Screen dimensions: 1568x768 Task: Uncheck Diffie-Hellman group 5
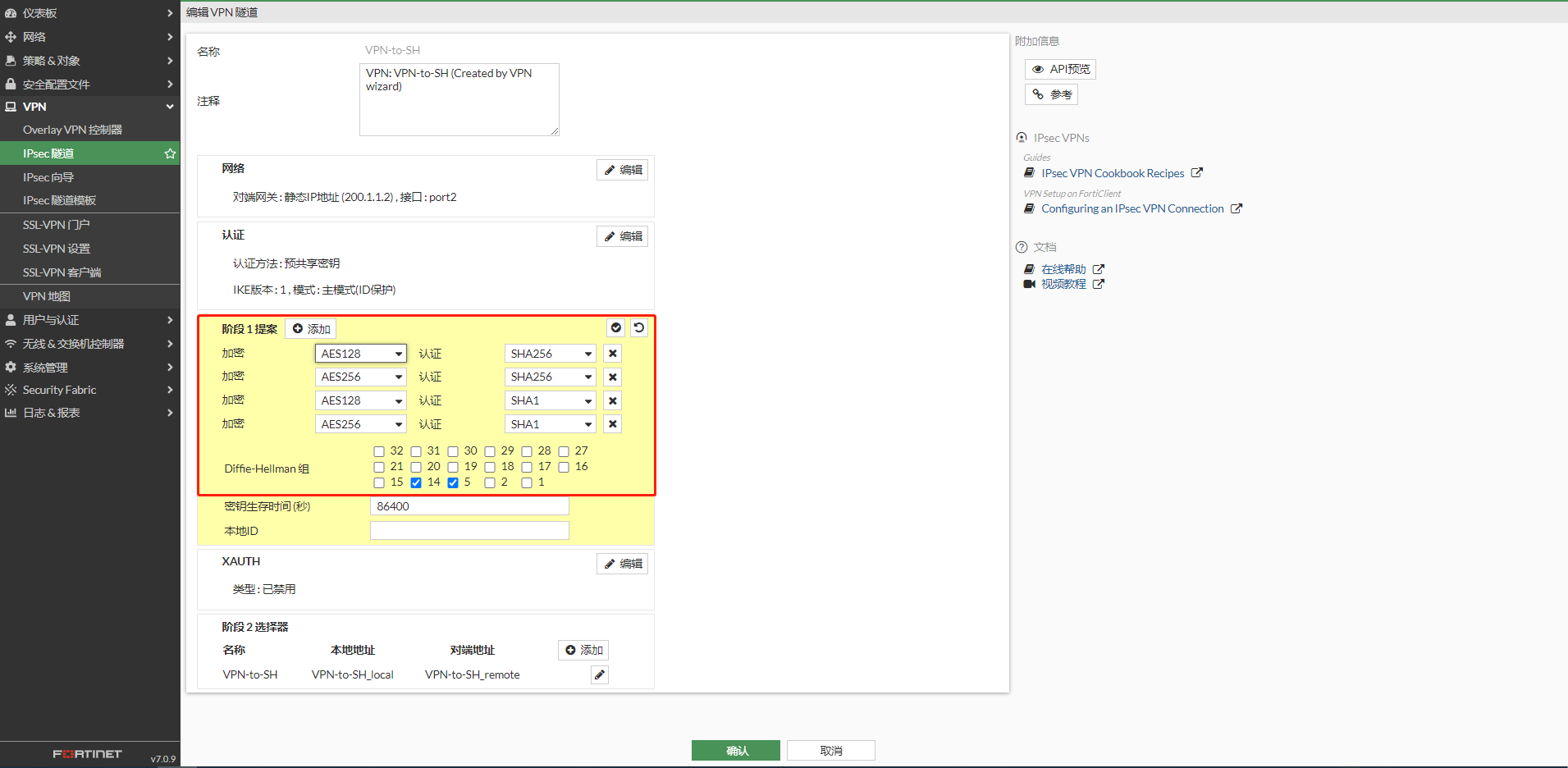[x=453, y=482]
